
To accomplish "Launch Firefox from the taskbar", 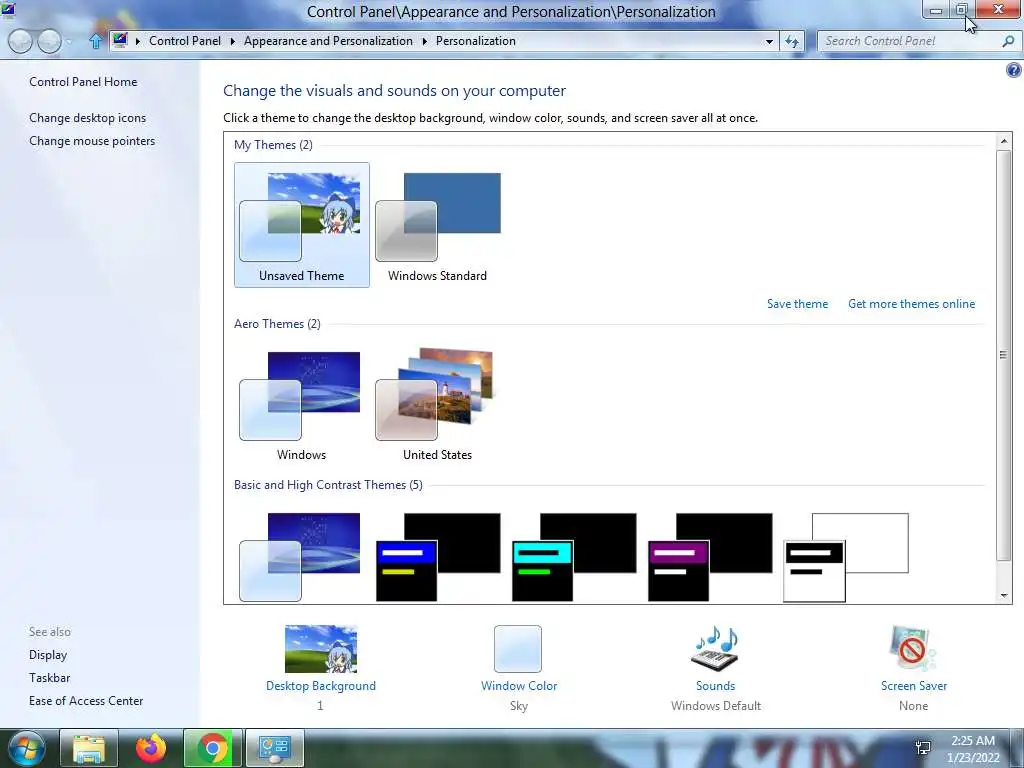I will point(151,748).
